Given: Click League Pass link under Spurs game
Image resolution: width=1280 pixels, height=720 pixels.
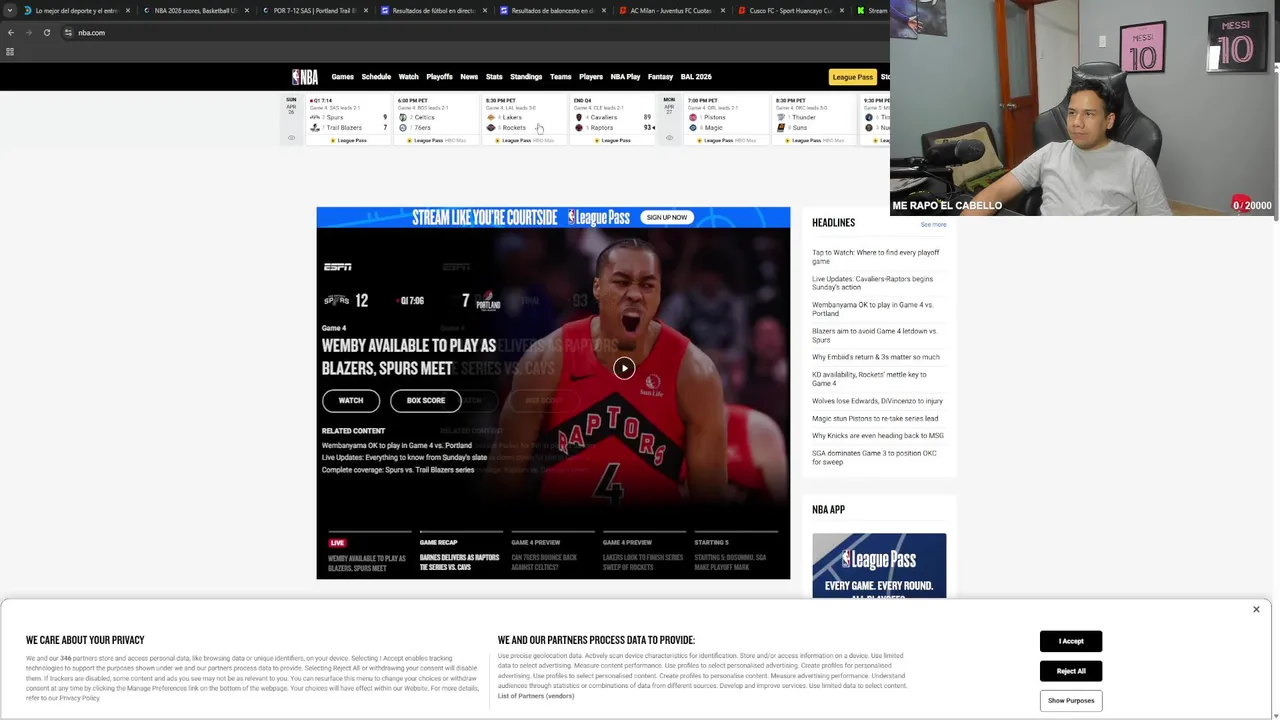Looking at the screenshot, I should click(x=349, y=140).
